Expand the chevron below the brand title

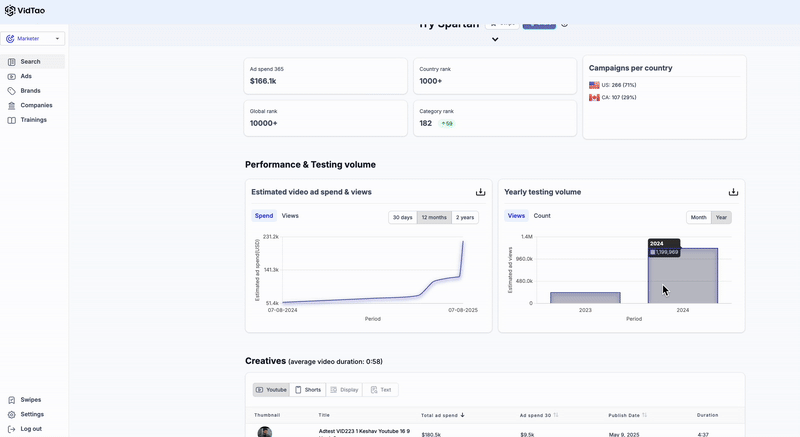pos(495,39)
